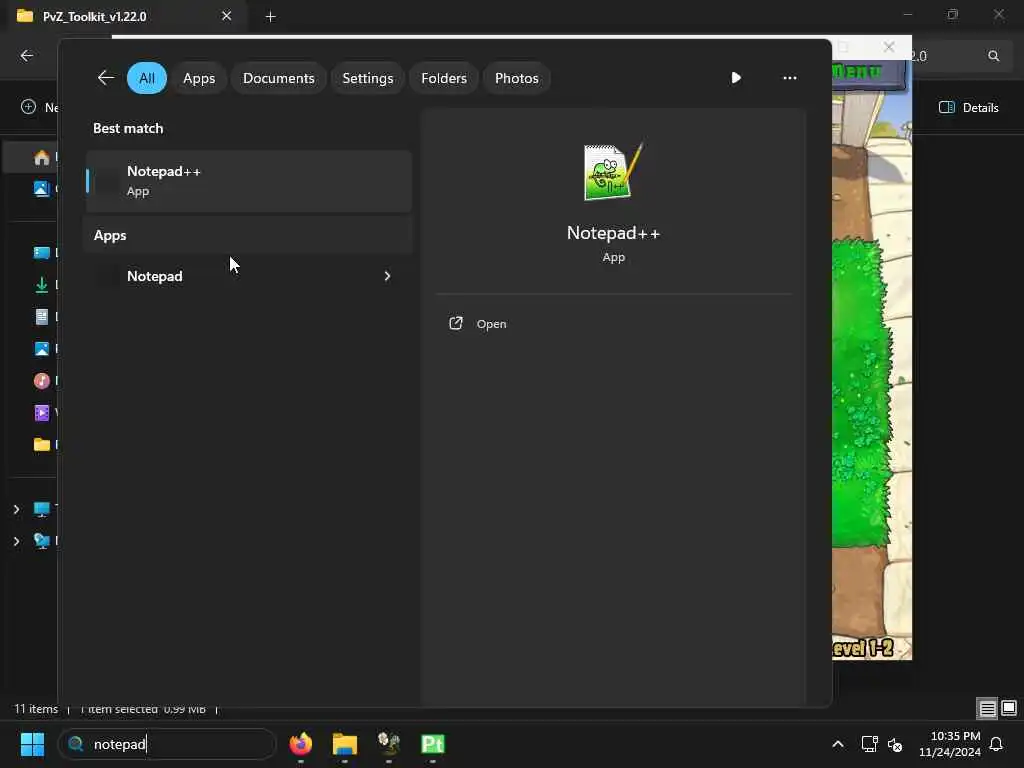The width and height of the screenshot is (1024, 768).
Task: Open a new File Explorer tab
Action: tap(270, 17)
